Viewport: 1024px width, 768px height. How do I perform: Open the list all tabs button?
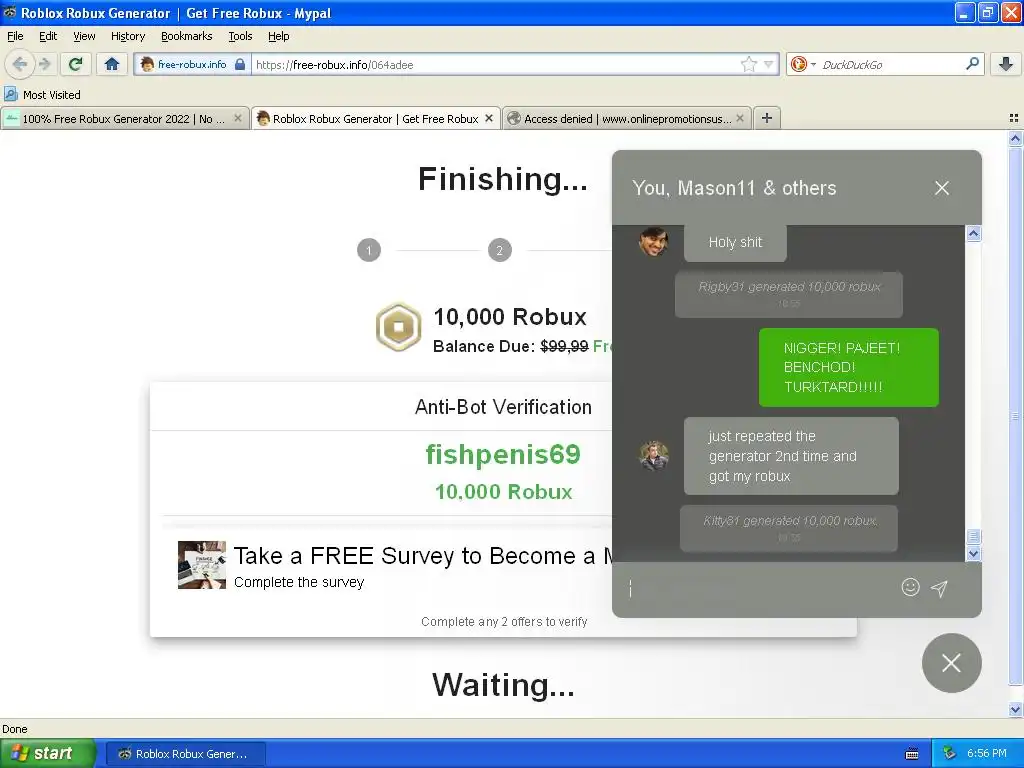(x=1014, y=118)
